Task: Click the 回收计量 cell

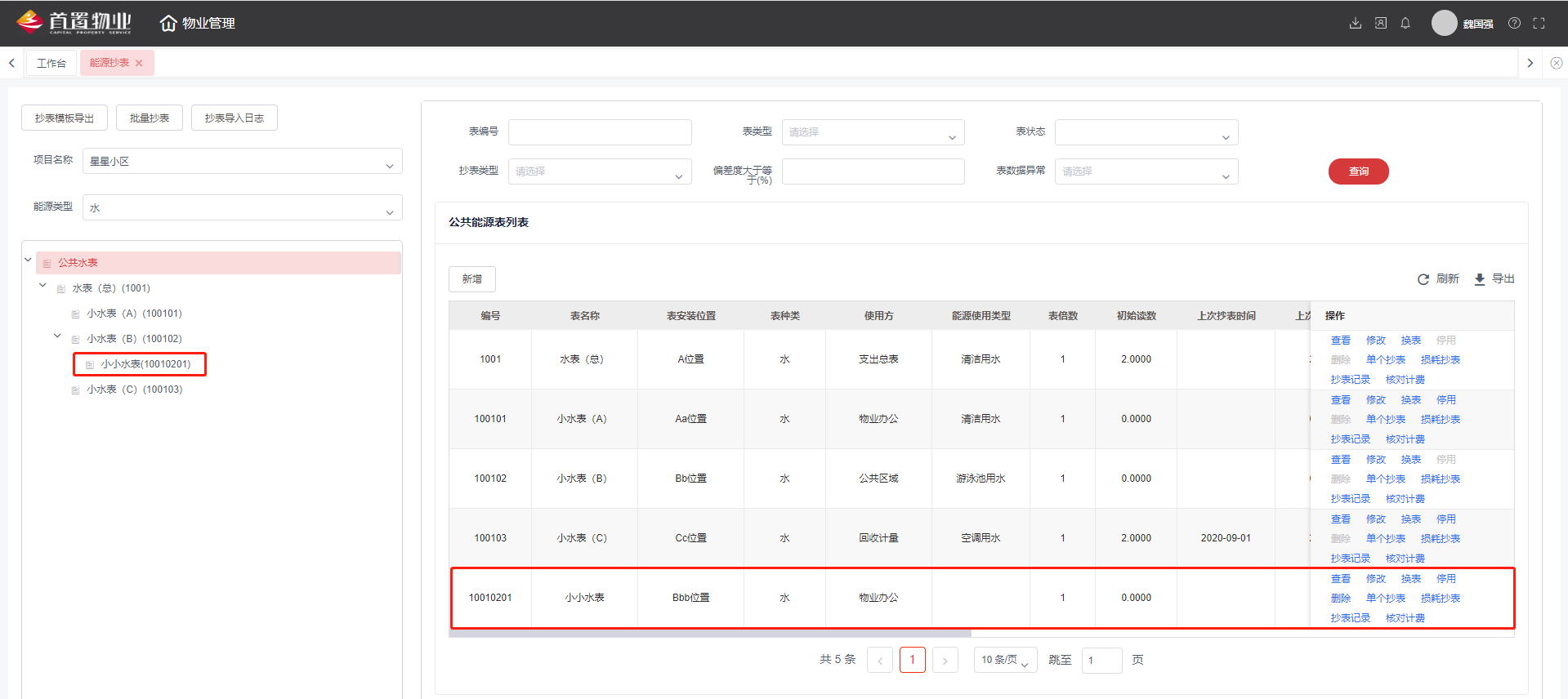Action: (878, 538)
